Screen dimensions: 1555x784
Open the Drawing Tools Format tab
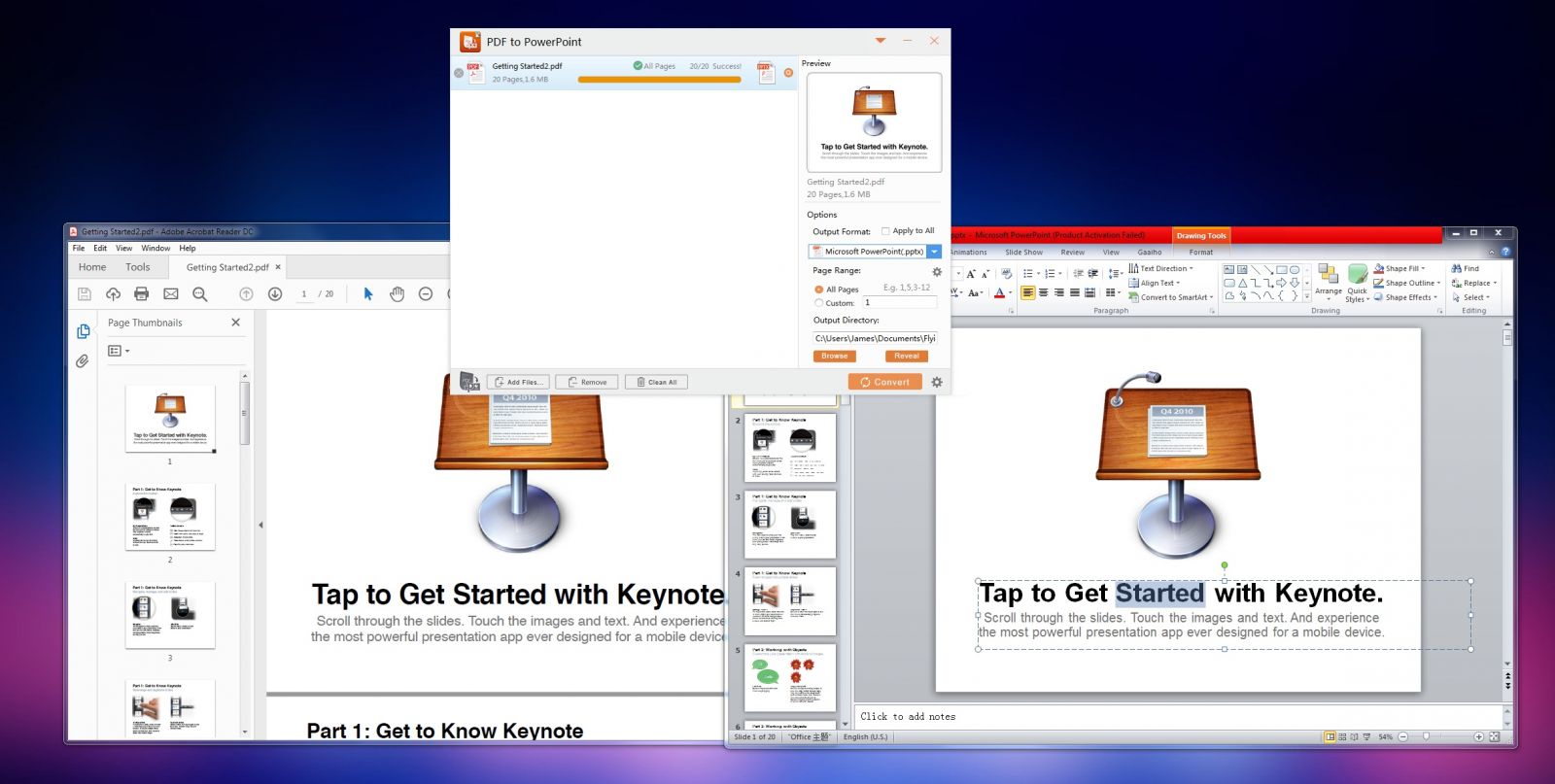pyautogui.click(x=1201, y=252)
